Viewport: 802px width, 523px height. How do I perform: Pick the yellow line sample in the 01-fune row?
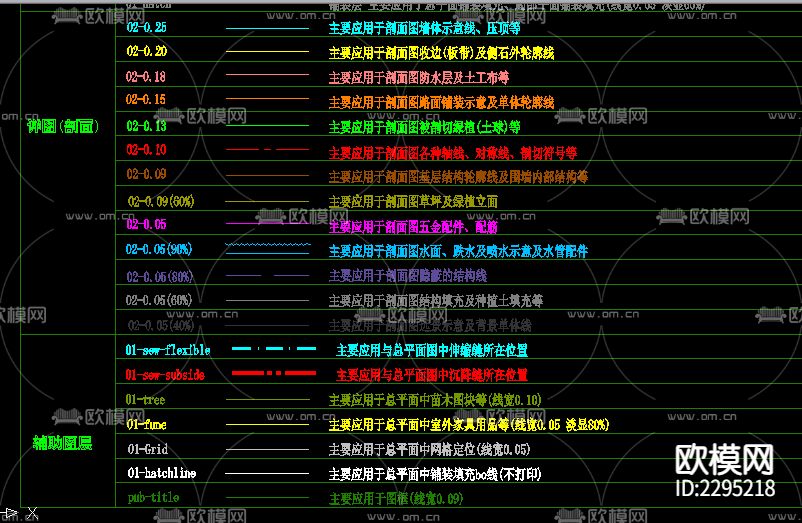268,424
